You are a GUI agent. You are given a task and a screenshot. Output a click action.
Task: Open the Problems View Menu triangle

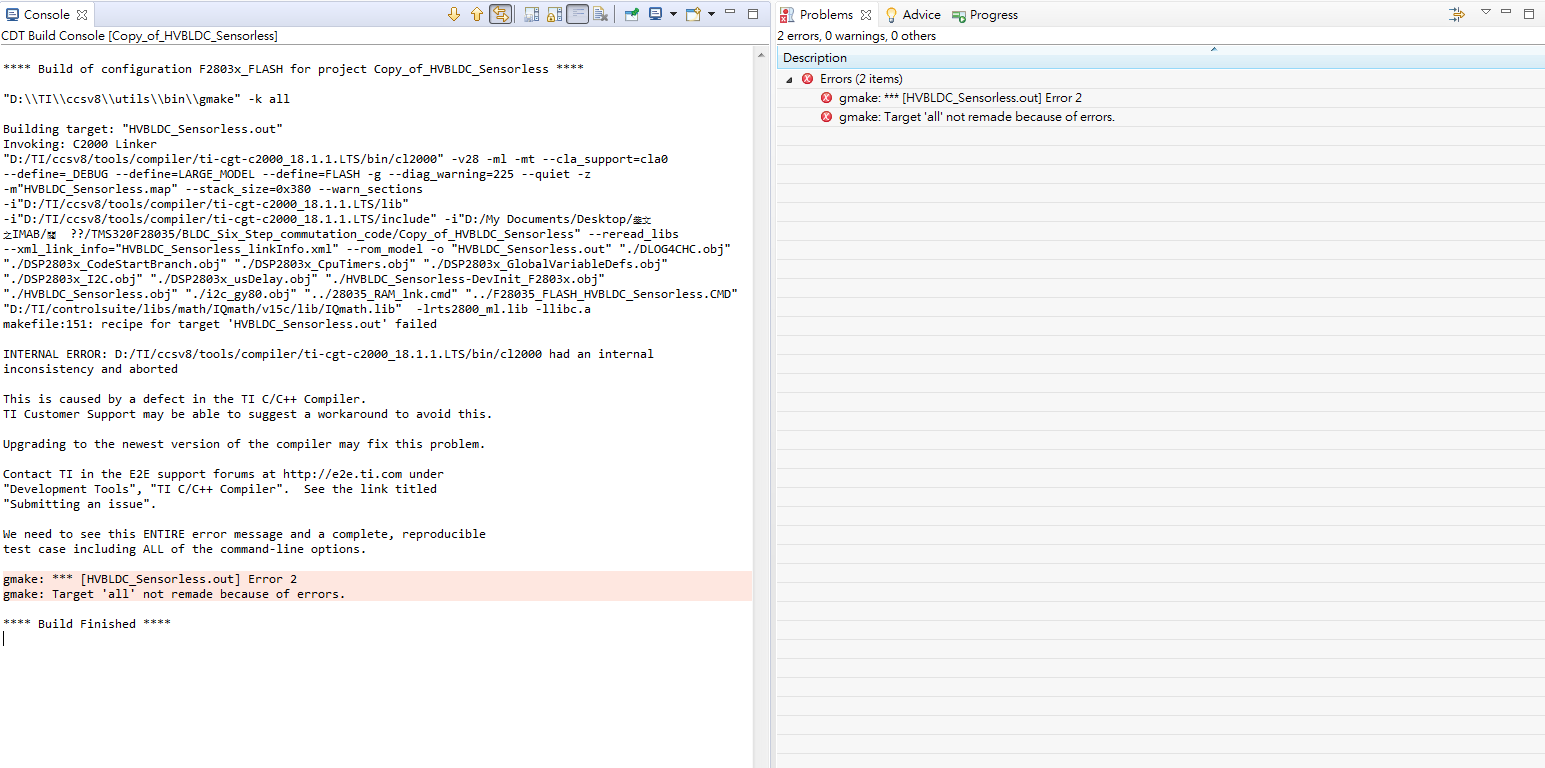[1486, 12]
